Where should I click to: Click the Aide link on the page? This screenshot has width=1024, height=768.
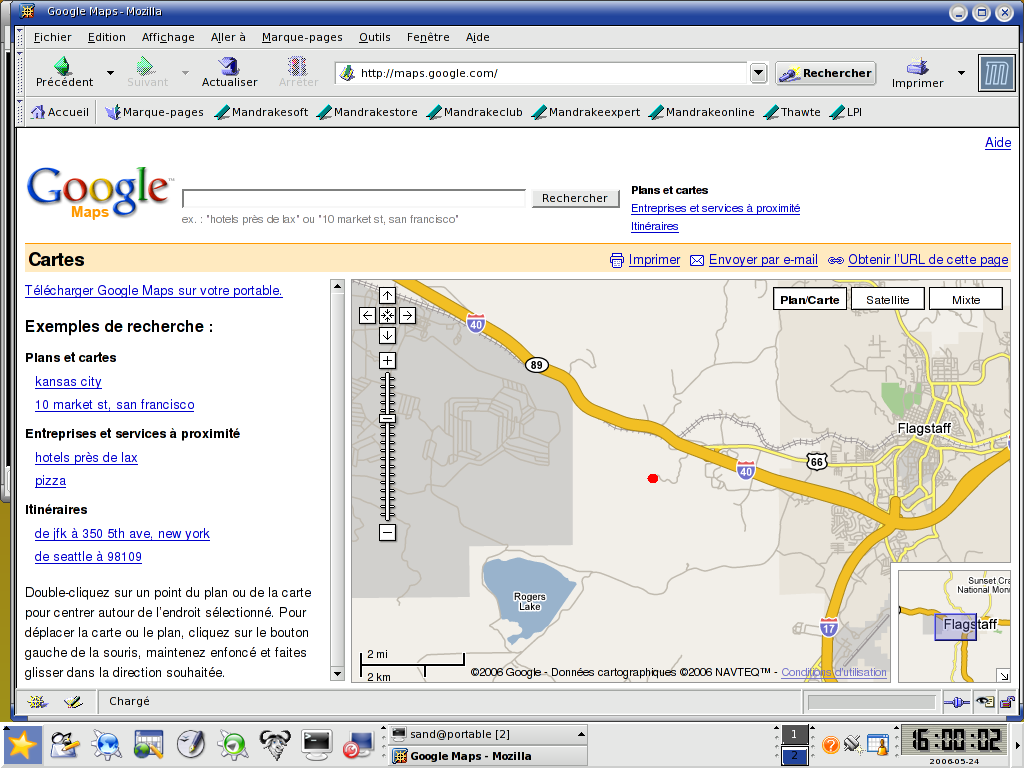(997, 142)
